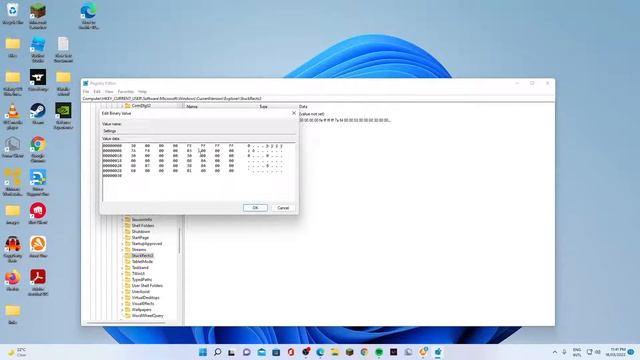Select the Taskband key in the tree
640x360 pixels.
point(140,268)
